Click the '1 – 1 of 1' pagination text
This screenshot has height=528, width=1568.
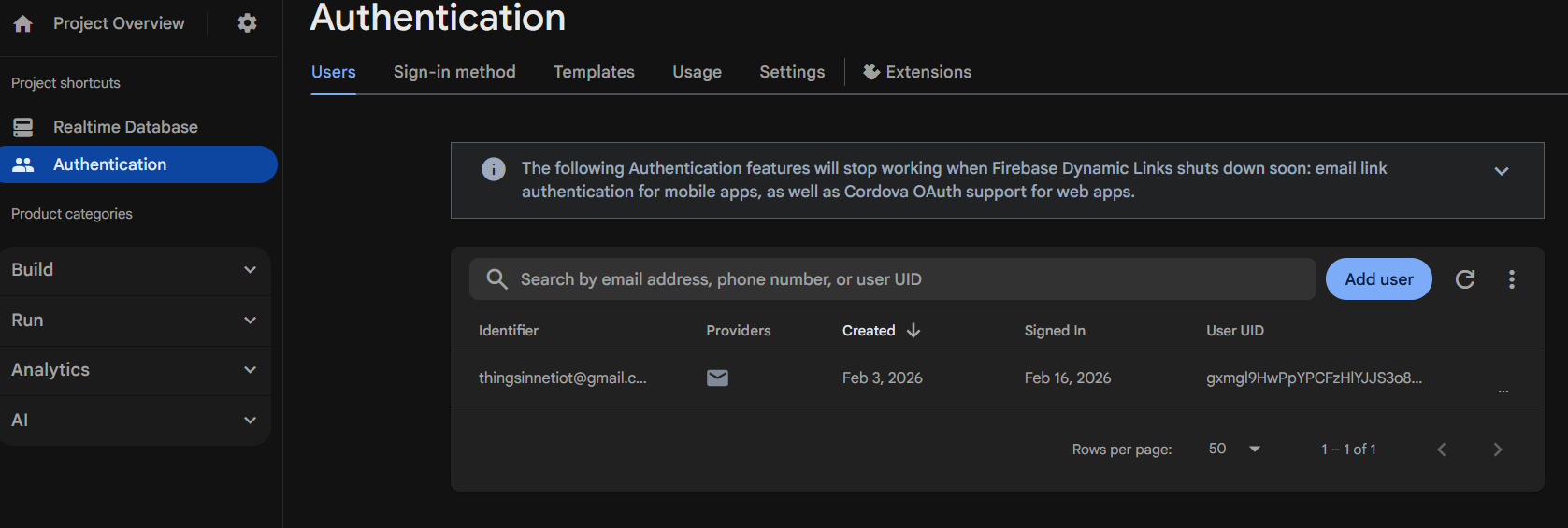1348,450
